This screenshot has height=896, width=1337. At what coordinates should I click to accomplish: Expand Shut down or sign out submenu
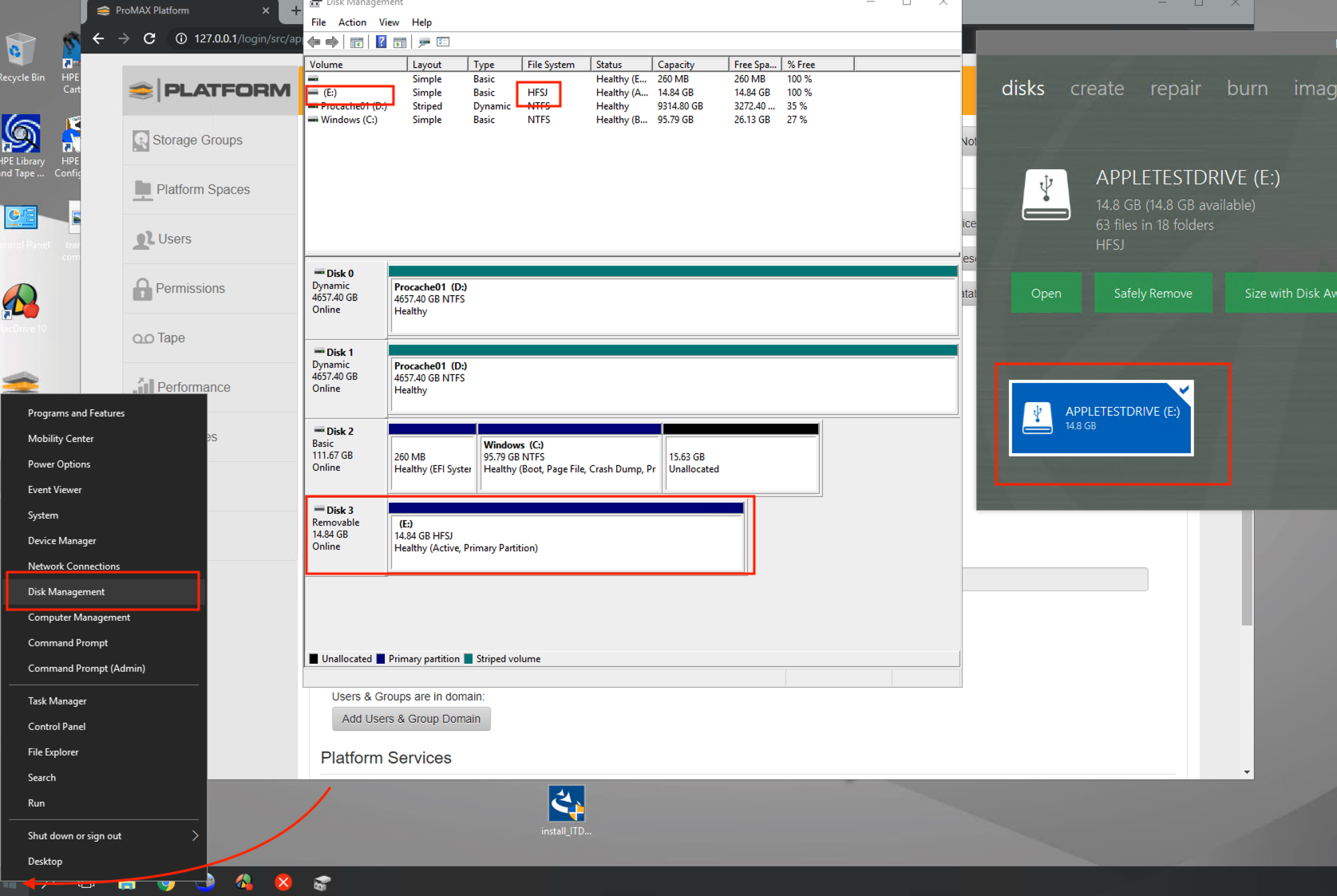tap(195, 835)
